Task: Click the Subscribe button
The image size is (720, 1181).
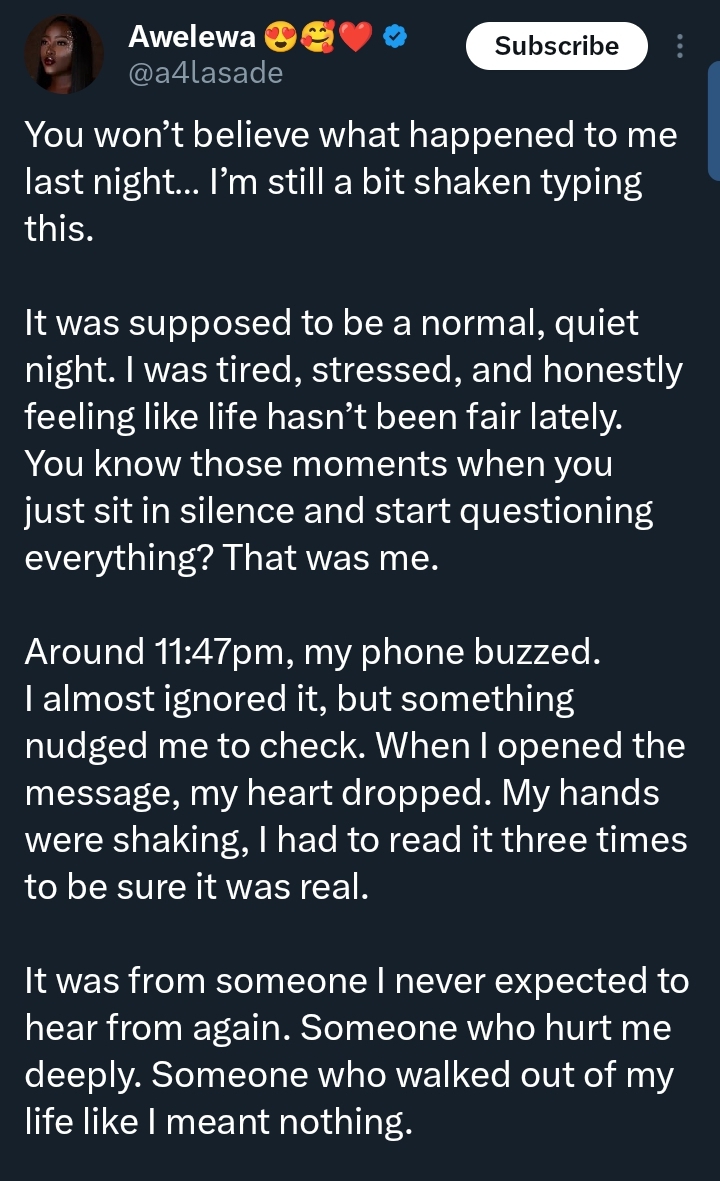Action: pos(557,46)
